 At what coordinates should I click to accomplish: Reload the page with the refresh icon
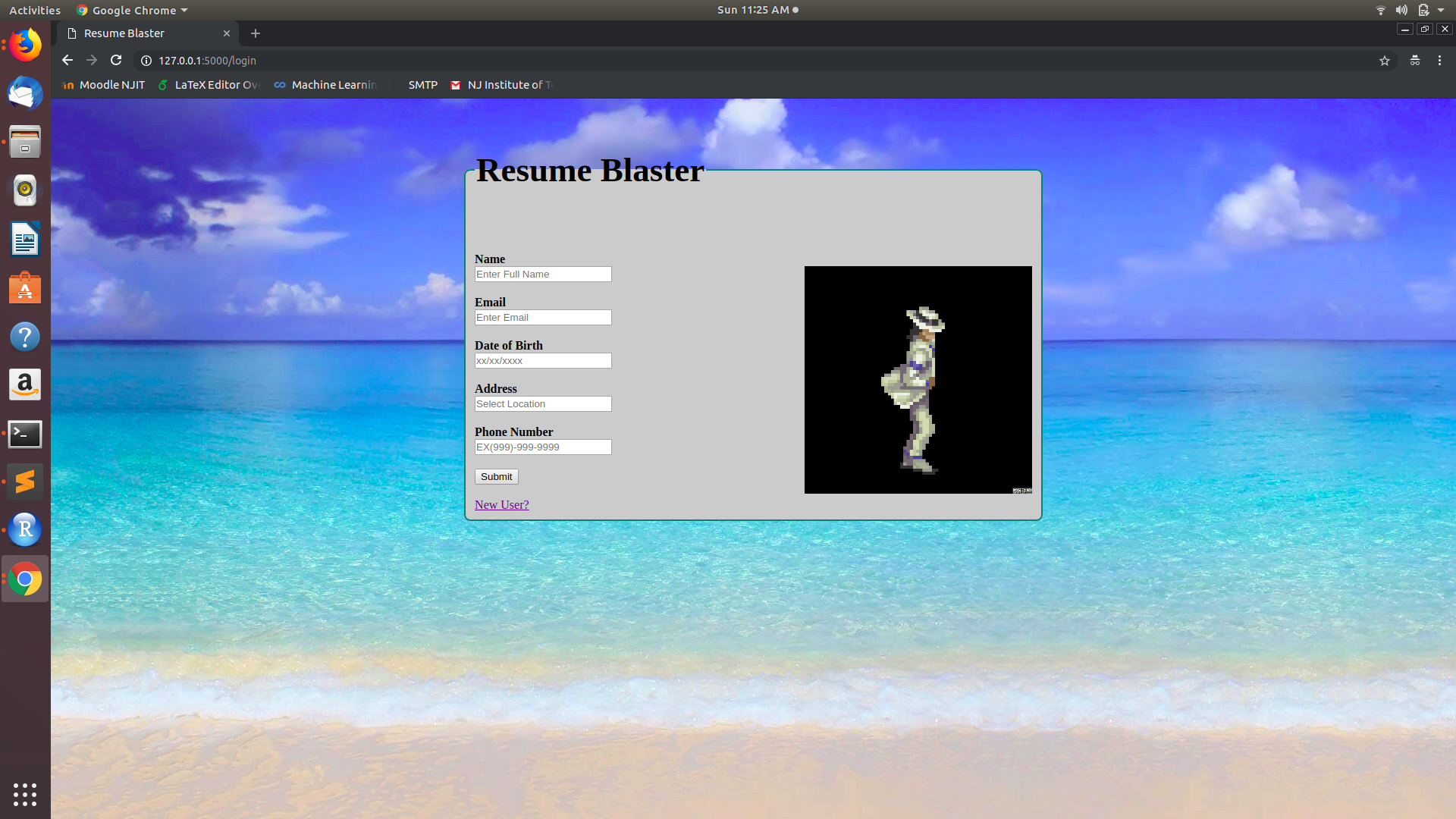pos(116,60)
